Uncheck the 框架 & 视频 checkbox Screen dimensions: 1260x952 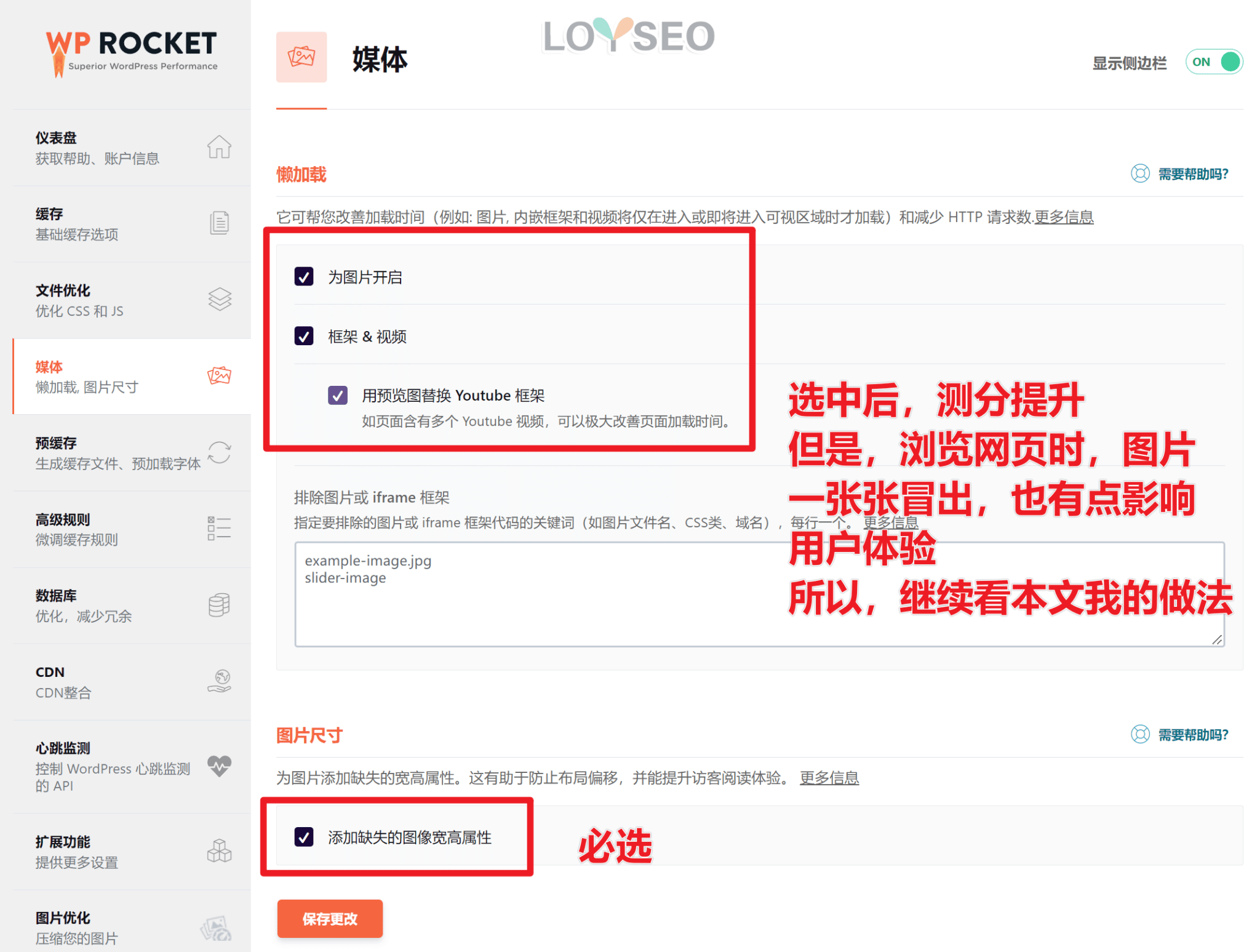click(304, 336)
